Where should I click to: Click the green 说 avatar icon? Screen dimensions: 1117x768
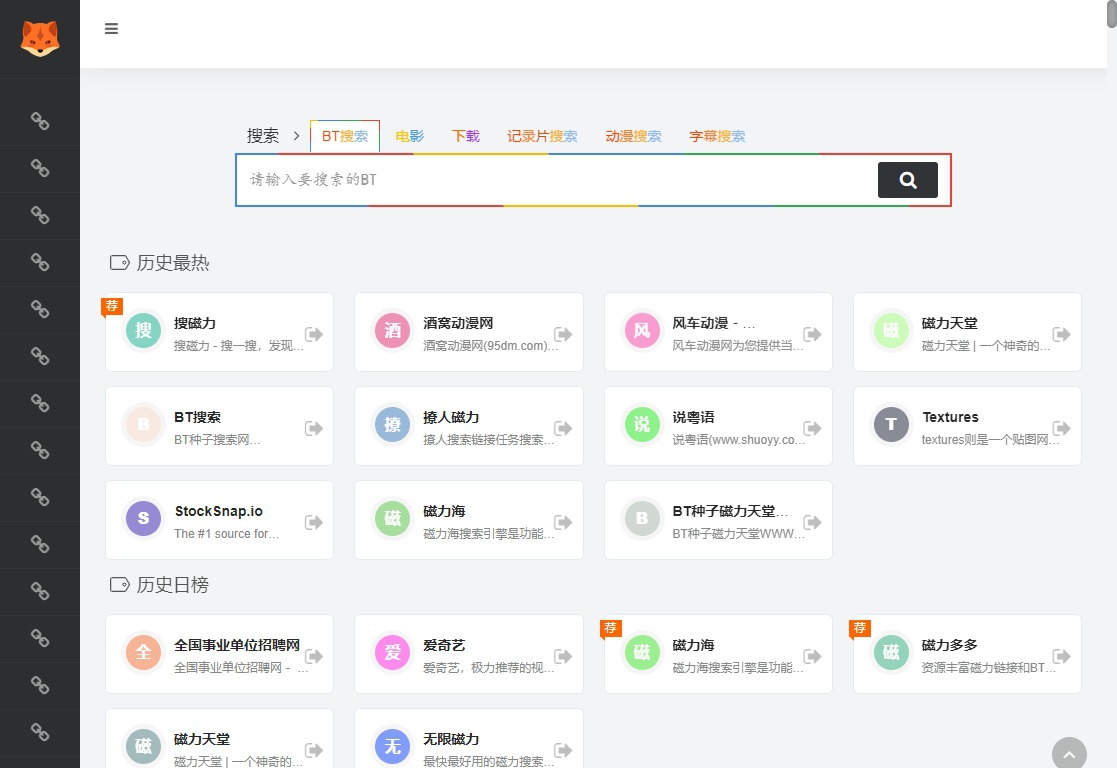tap(642, 425)
